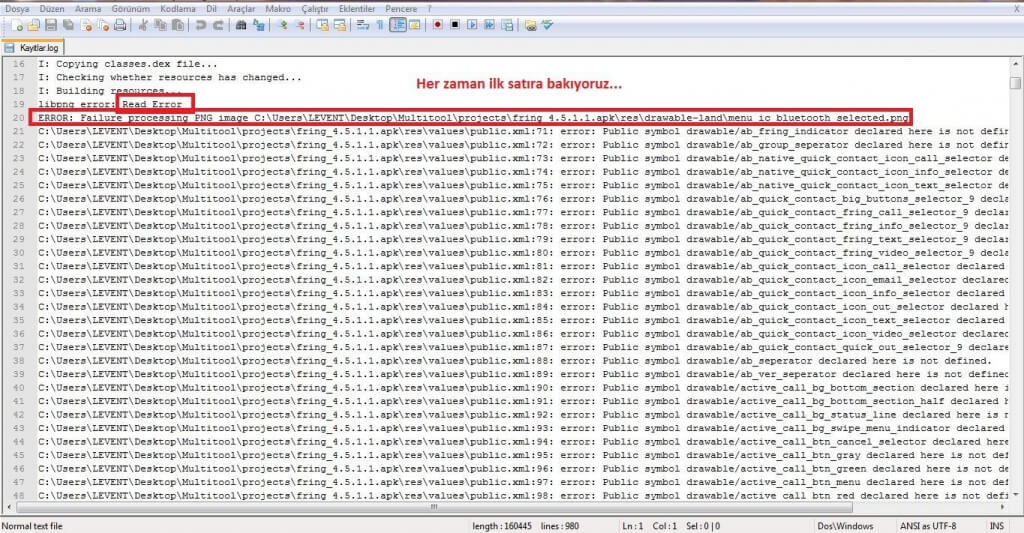Click the Undo arrow icon
This screenshot has height=533, width=1024.
[200, 25]
